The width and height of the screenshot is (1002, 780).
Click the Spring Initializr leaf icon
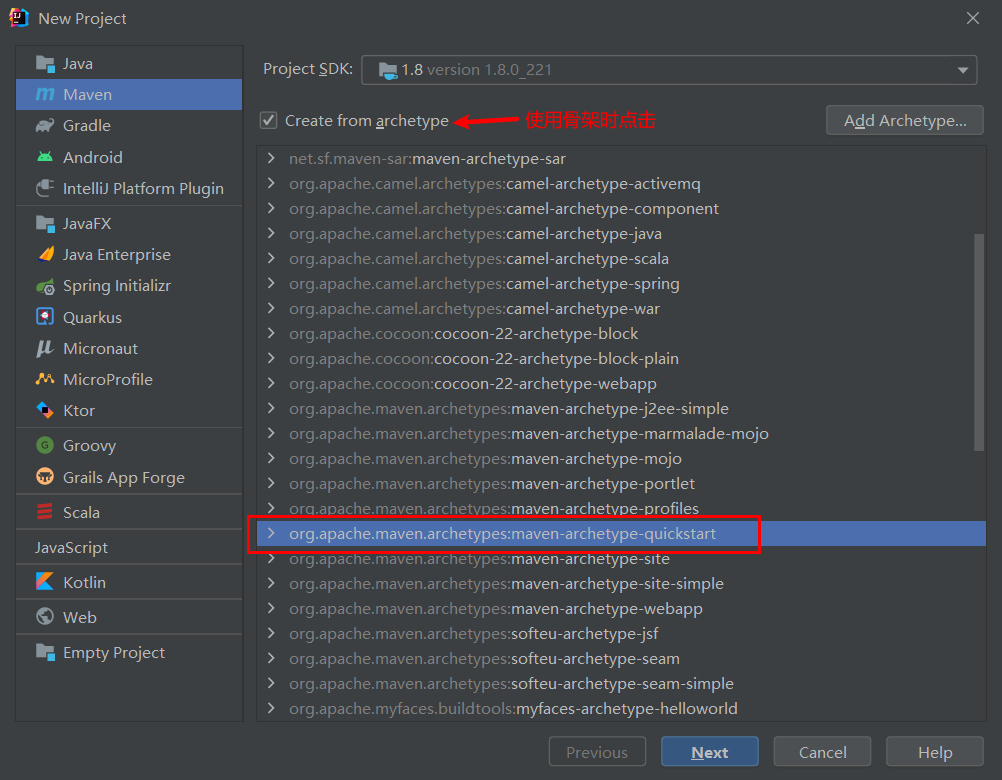pyautogui.click(x=45, y=286)
